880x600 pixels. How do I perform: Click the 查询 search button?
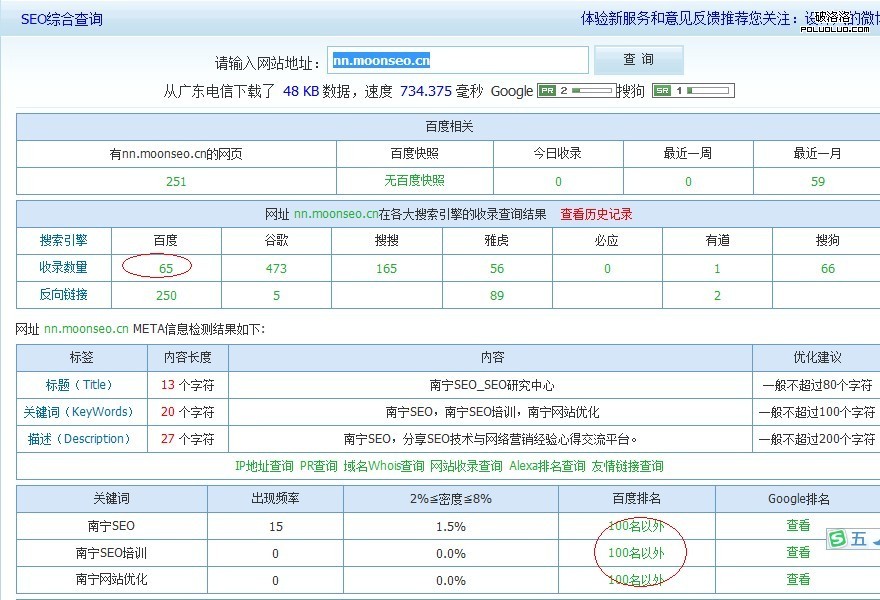click(638, 60)
